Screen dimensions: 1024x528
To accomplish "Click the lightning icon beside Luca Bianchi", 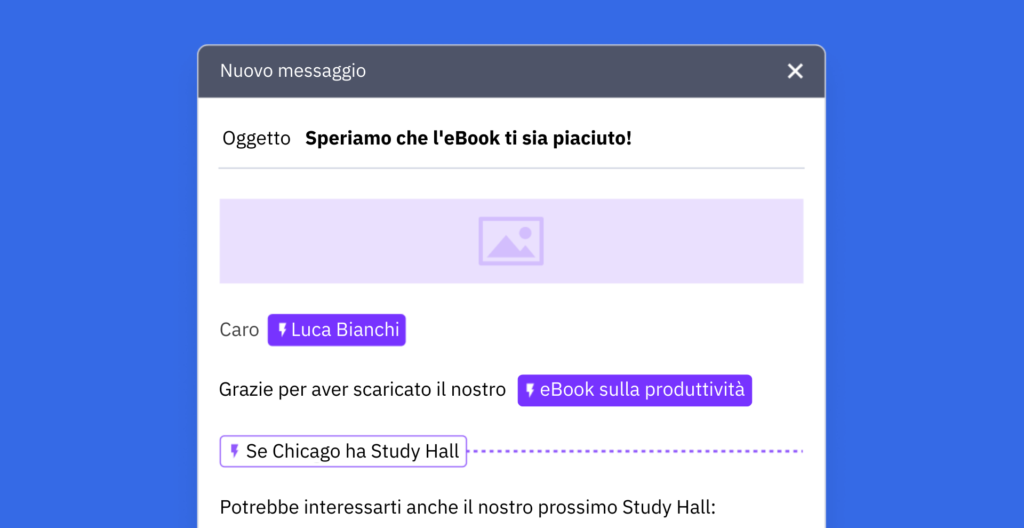I will click(282, 330).
